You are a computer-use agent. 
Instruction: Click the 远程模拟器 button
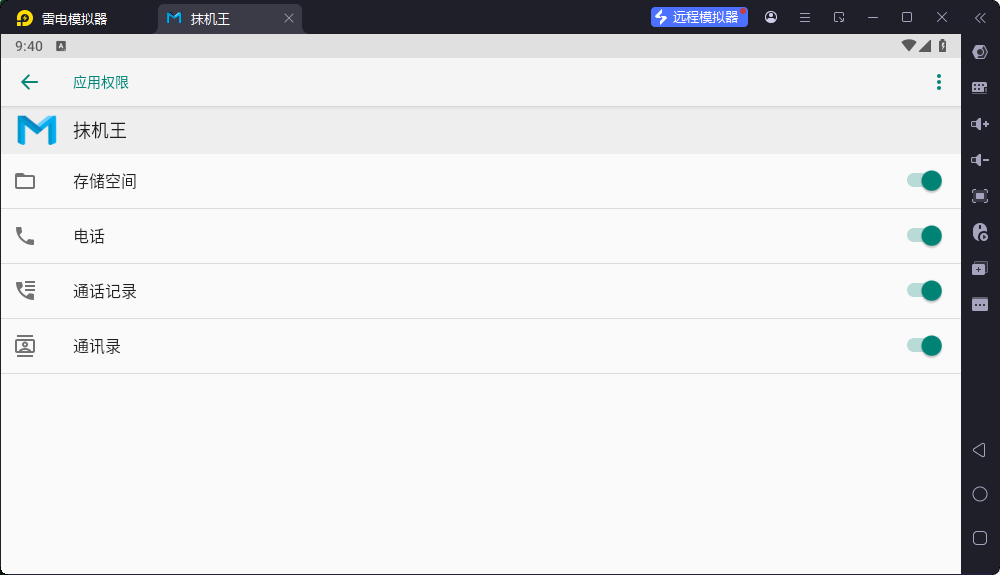tap(699, 17)
